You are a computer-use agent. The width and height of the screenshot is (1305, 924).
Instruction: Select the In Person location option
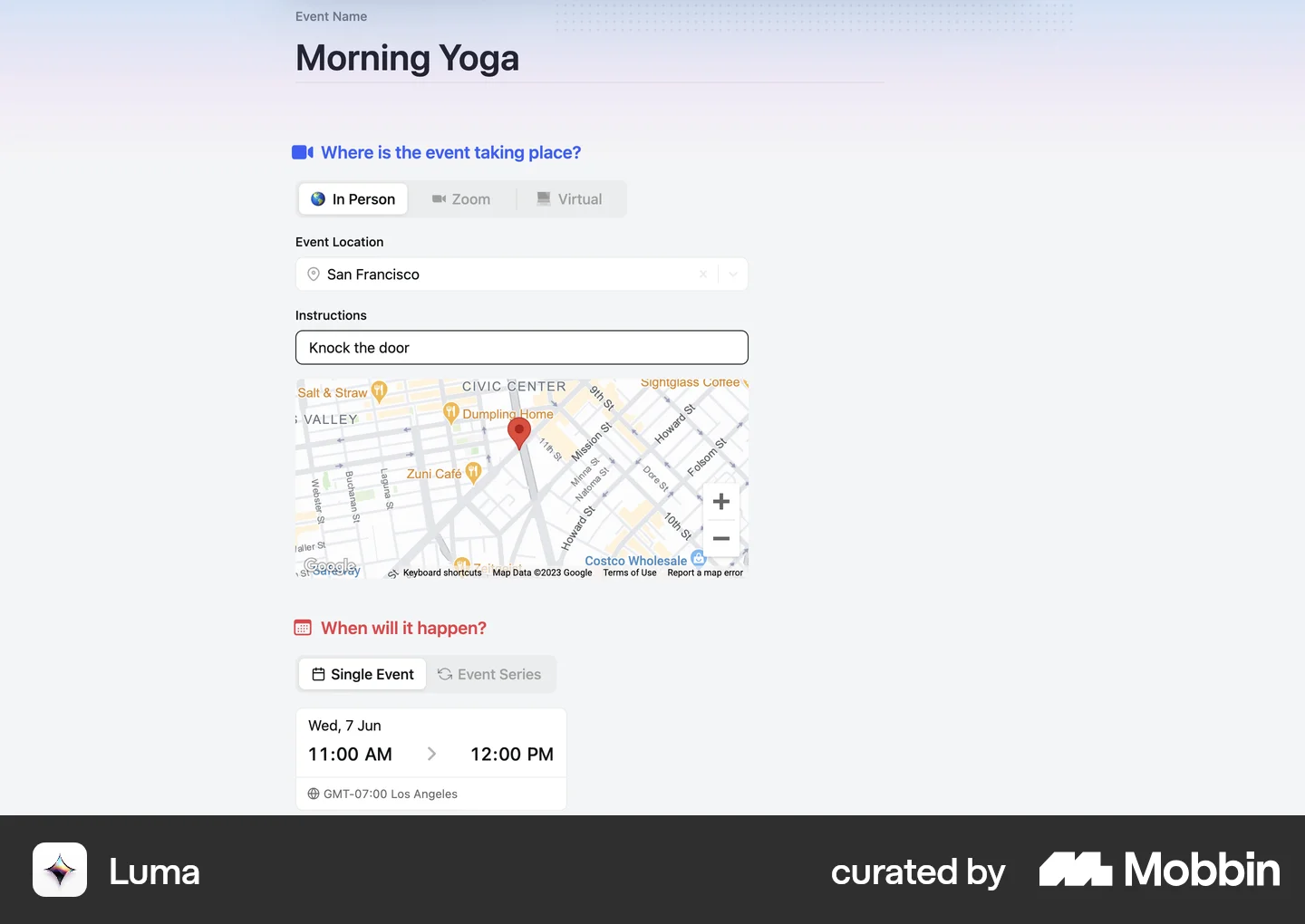point(353,199)
